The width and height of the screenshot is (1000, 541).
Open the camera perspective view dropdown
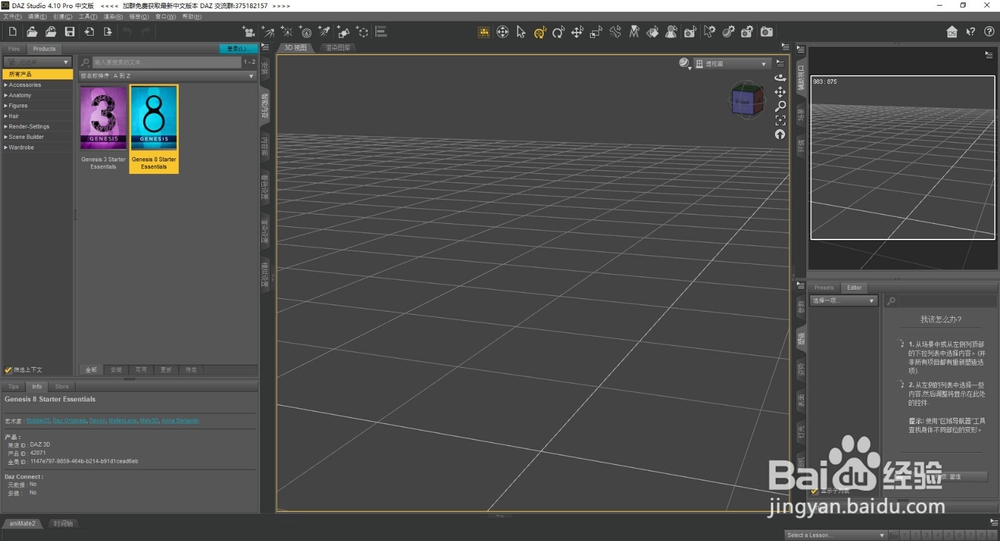point(732,64)
